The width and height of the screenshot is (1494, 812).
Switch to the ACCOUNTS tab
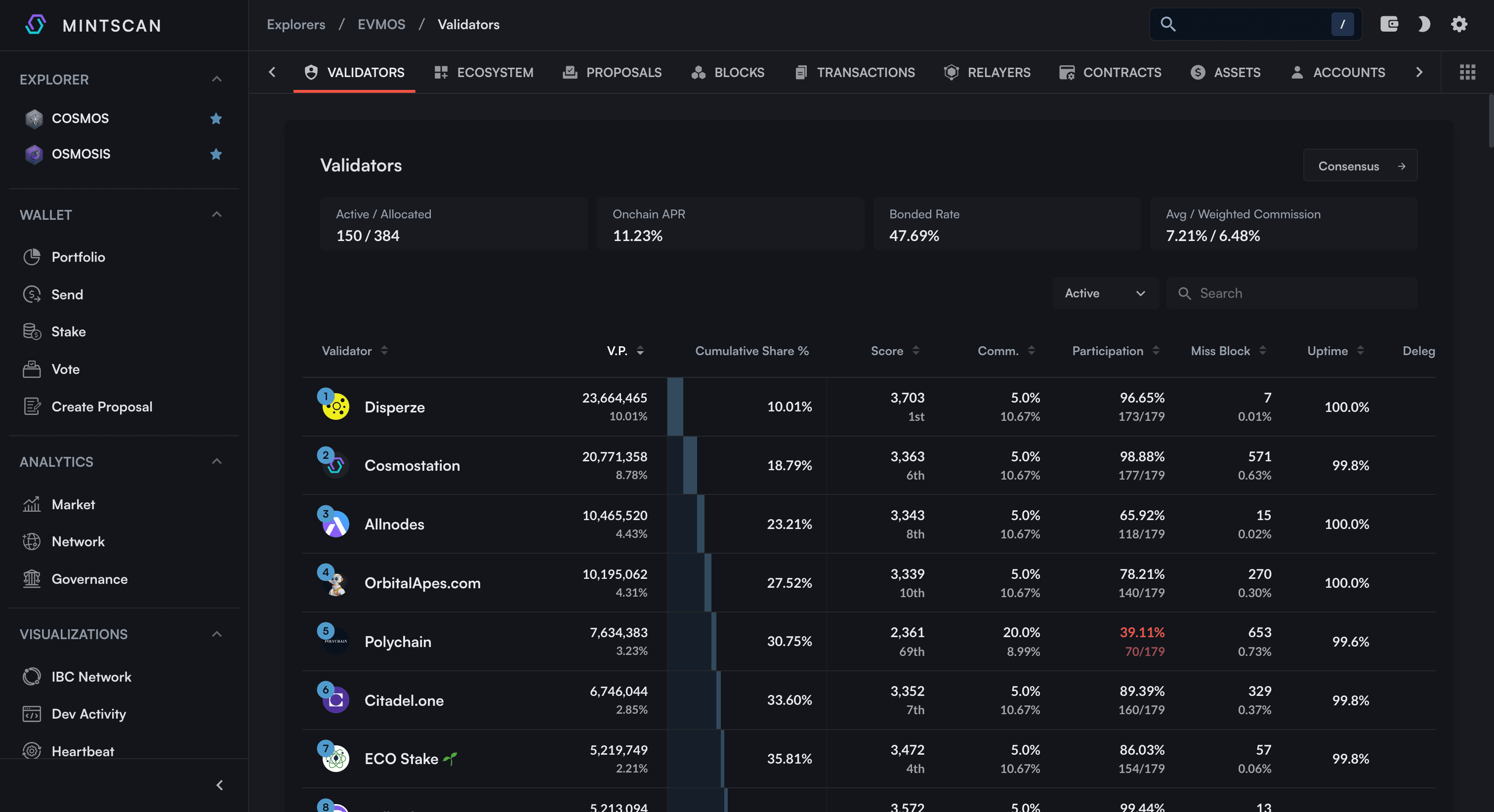(x=1337, y=73)
